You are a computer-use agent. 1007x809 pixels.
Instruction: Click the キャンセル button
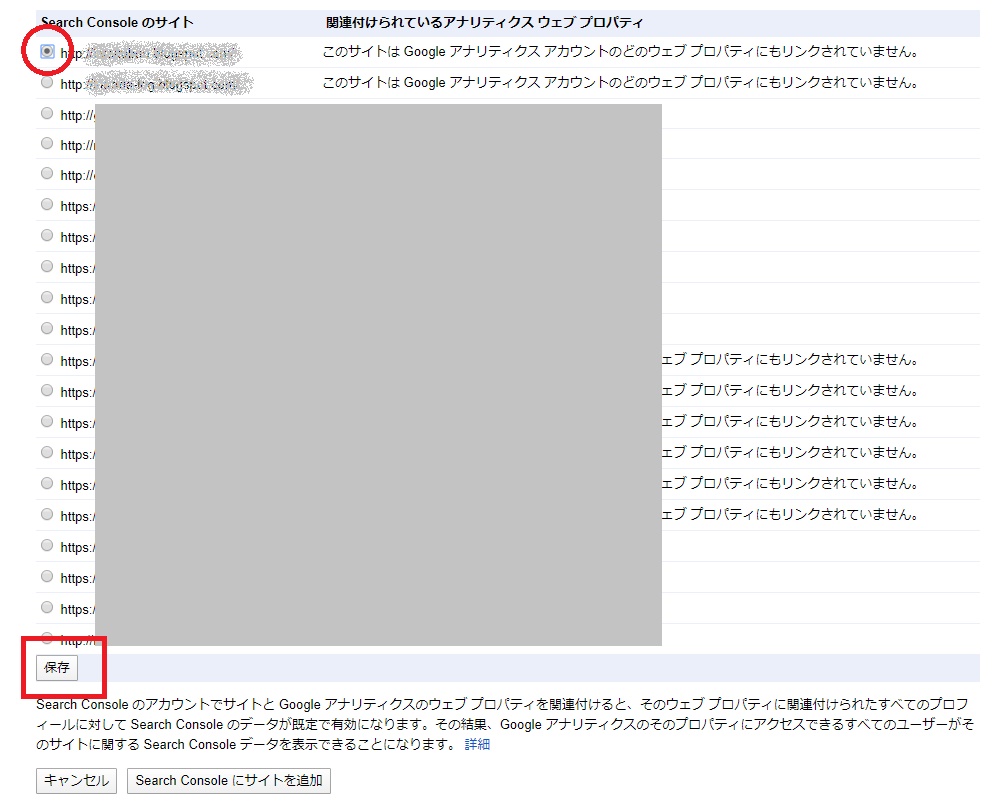(x=76, y=781)
